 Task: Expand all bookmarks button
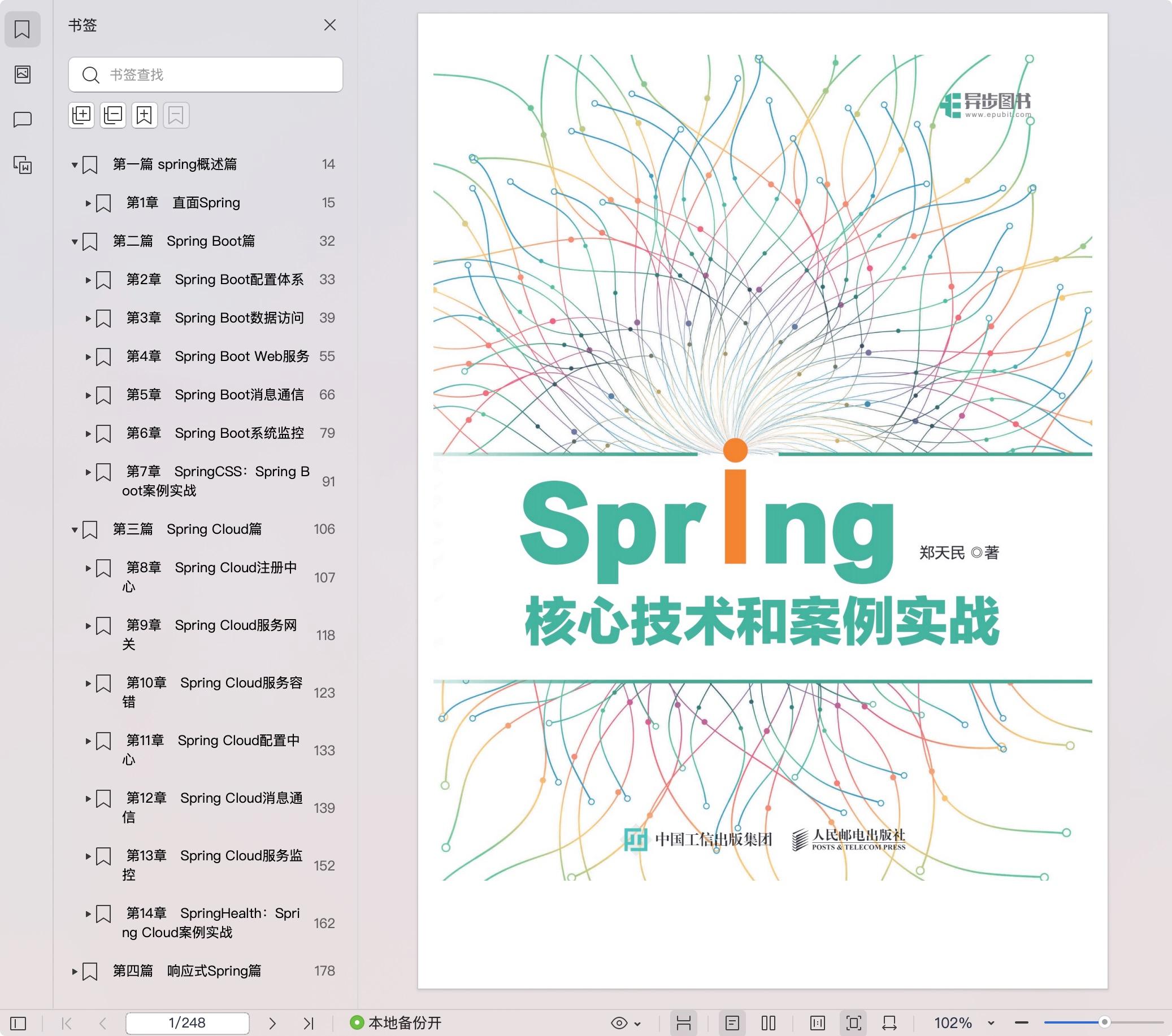pyautogui.click(x=81, y=115)
